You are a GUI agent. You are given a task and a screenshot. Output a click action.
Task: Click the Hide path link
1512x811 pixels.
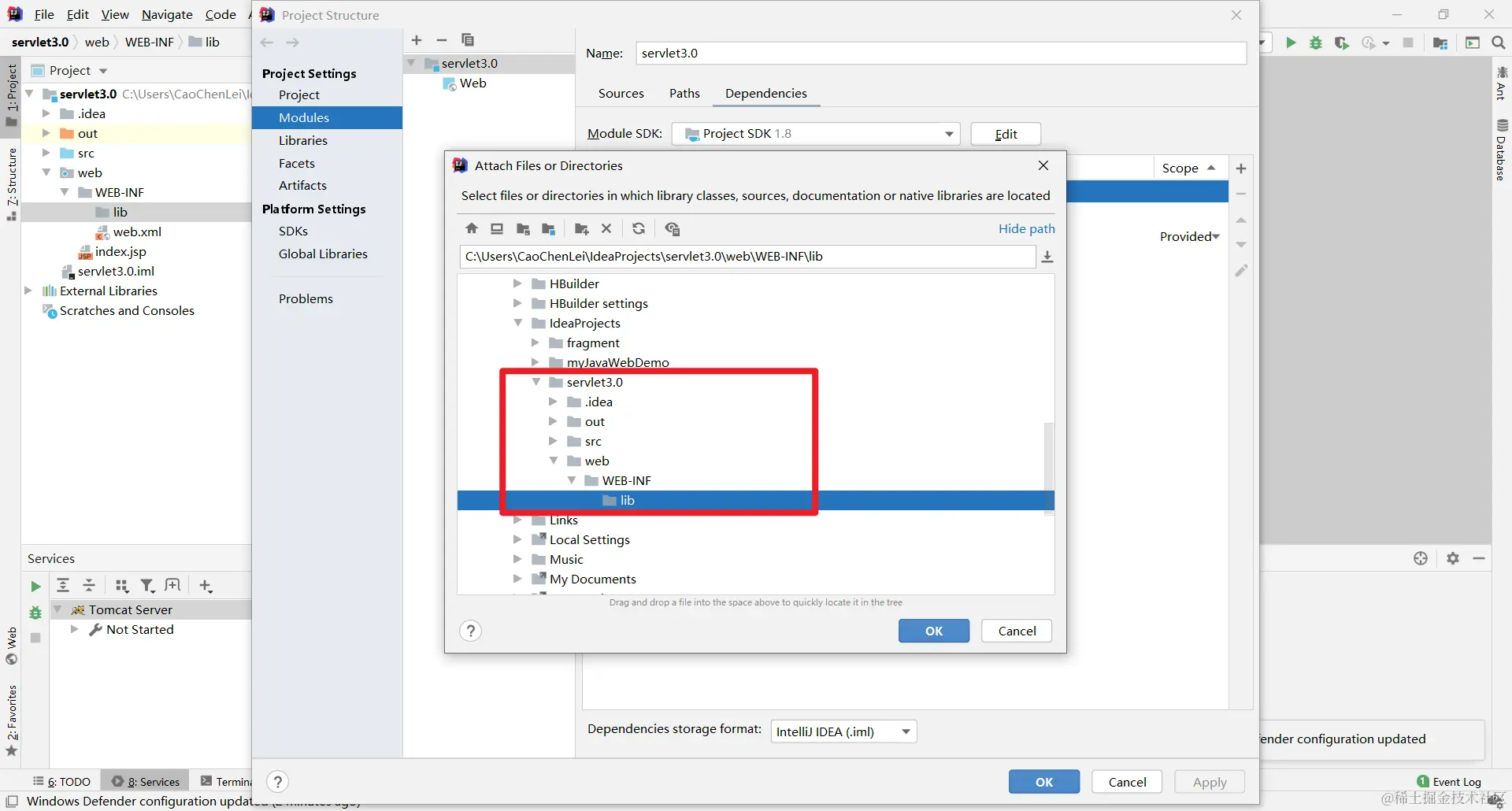[x=1026, y=228]
